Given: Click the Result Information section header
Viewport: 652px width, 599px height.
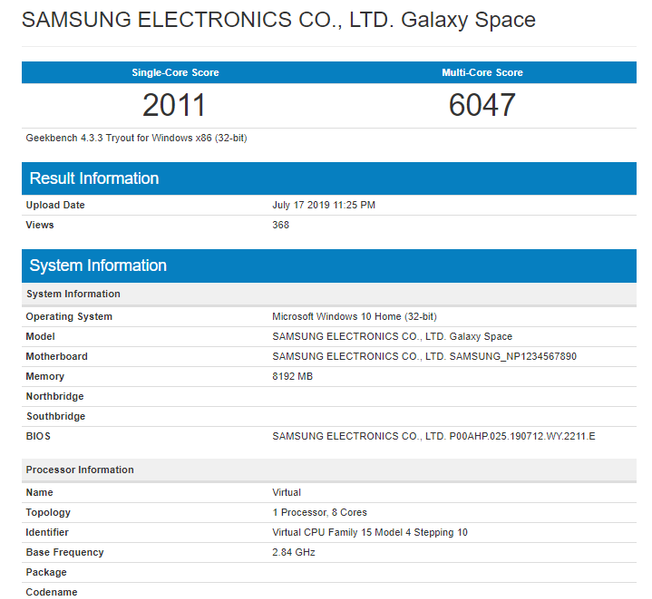Looking at the screenshot, I should pyautogui.click(x=94, y=179).
